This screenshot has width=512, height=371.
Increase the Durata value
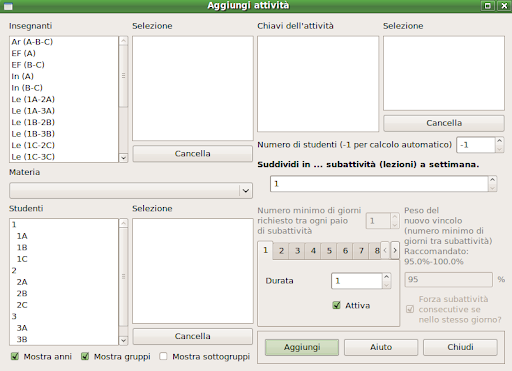pos(386,277)
